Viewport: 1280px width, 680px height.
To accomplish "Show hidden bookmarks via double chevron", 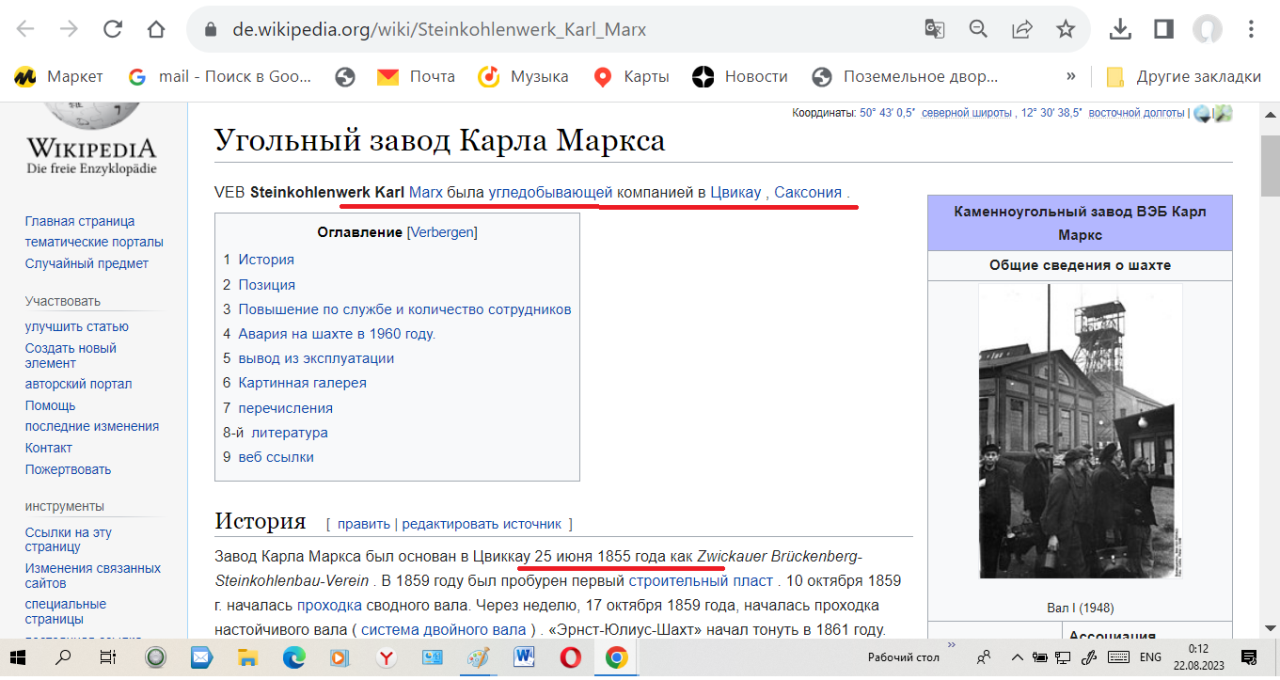I will tap(1071, 76).
